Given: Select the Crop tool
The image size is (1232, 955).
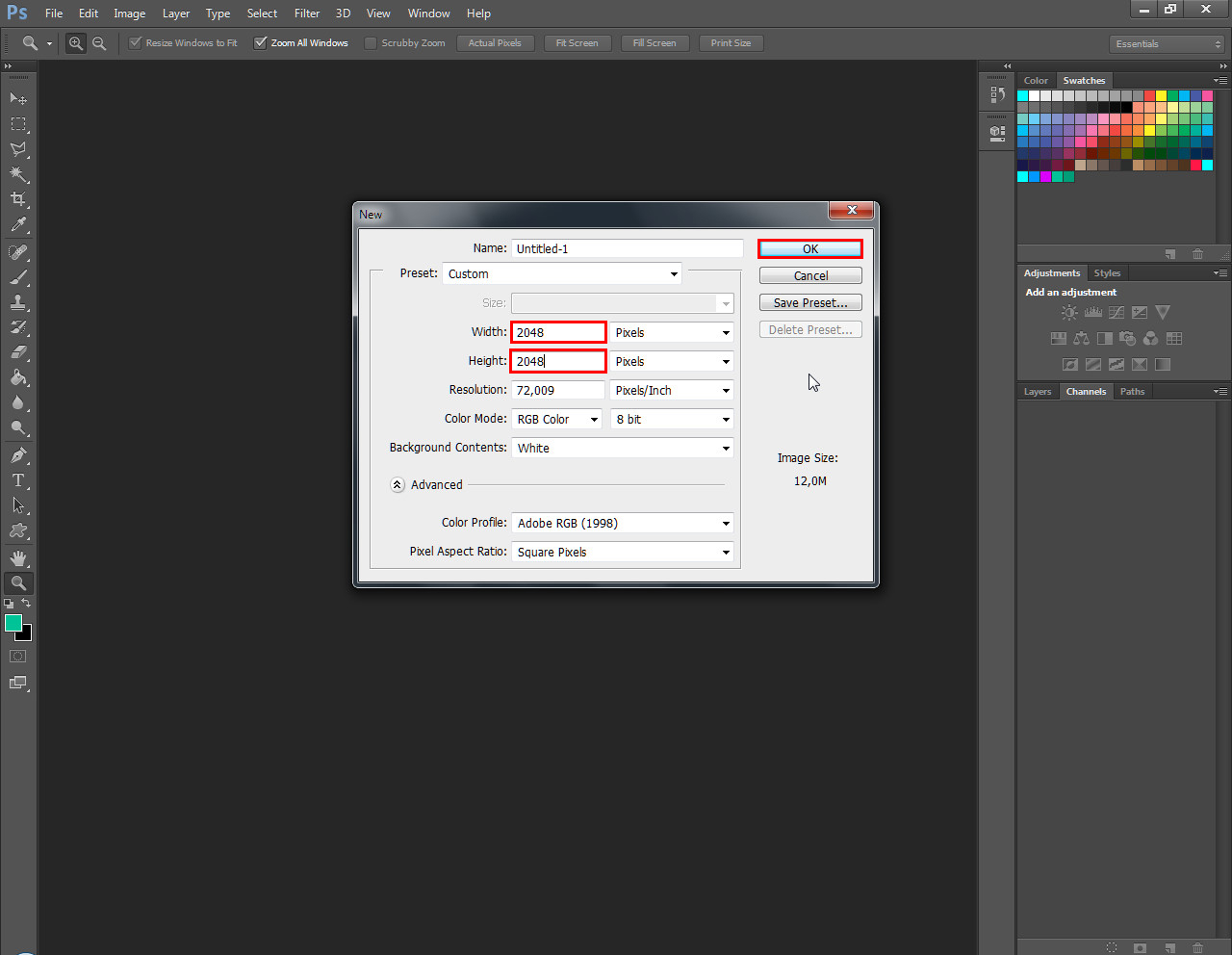Looking at the screenshot, I should pyautogui.click(x=18, y=199).
